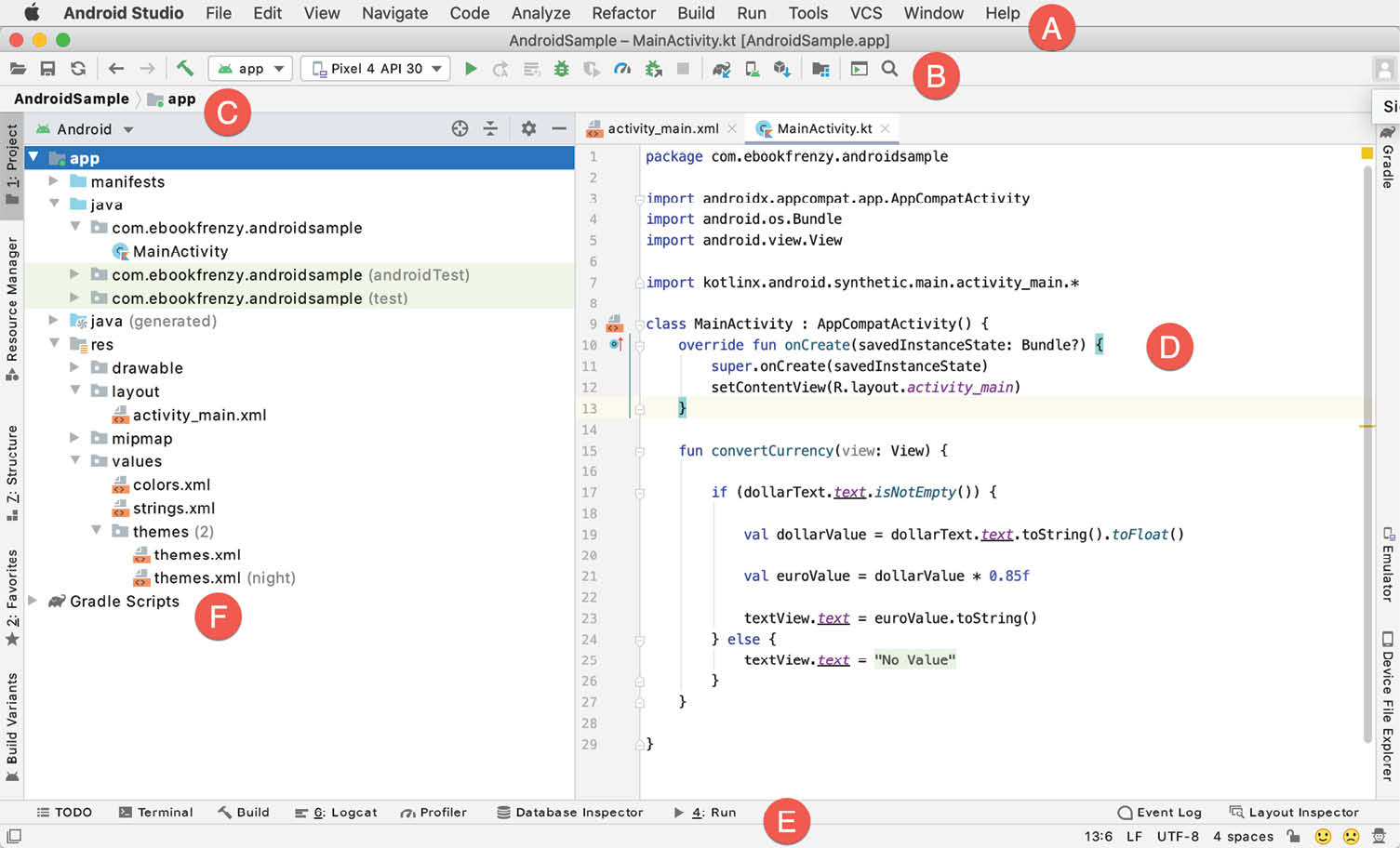
Task: Click the grey Stop square icon
Action: pyautogui.click(x=683, y=69)
